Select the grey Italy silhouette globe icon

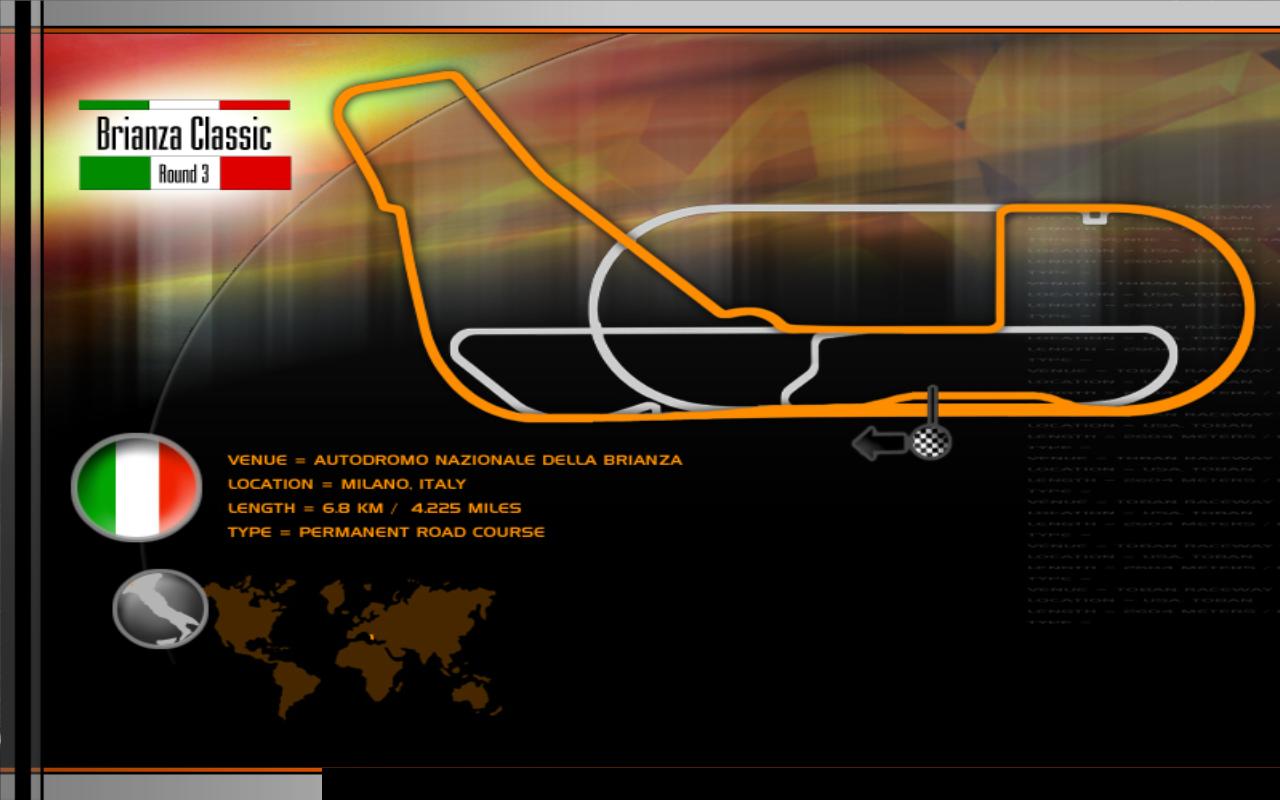pyautogui.click(x=160, y=608)
